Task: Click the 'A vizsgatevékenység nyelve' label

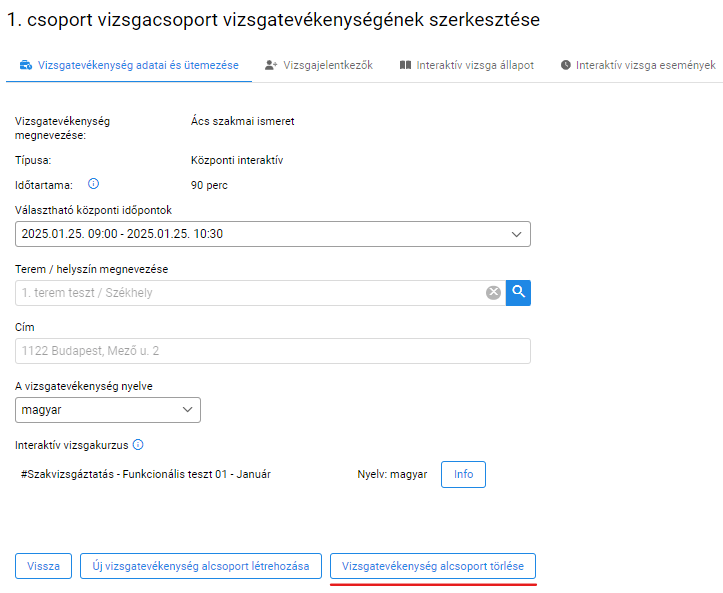Action: (x=83, y=386)
